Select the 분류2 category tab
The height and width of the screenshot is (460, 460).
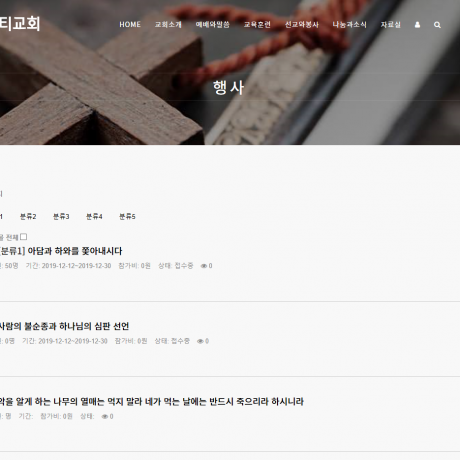click(28, 217)
